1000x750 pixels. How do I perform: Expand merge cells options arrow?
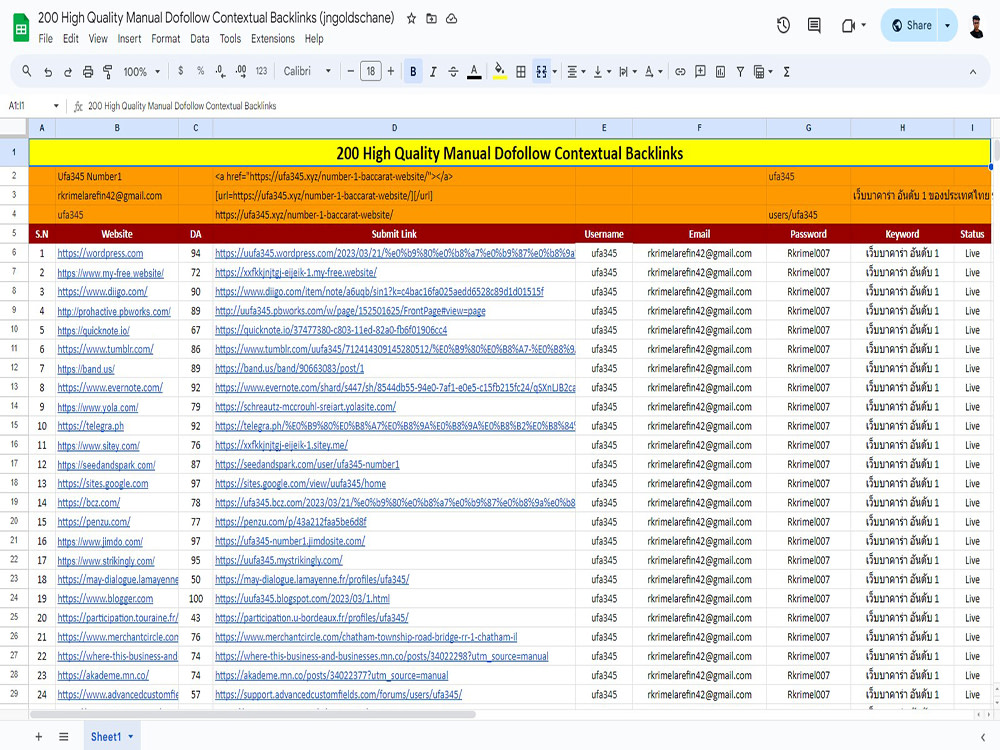pyautogui.click(x=554, y=72)
